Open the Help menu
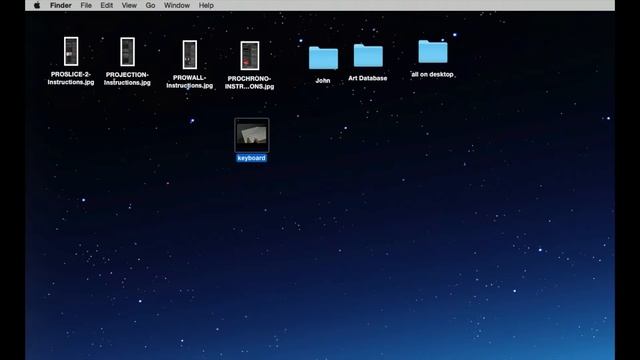Viewport: 640px width, 360px height. (x=206, y=5)
